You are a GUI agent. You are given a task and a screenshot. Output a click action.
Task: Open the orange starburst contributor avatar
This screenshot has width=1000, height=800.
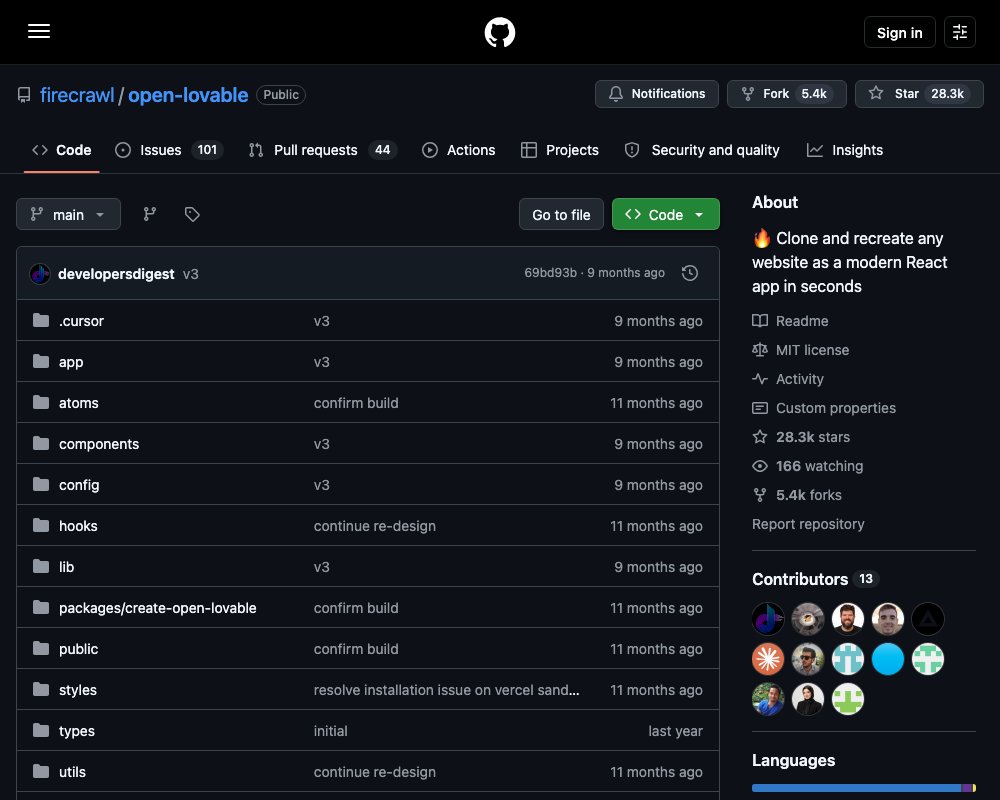768,659
